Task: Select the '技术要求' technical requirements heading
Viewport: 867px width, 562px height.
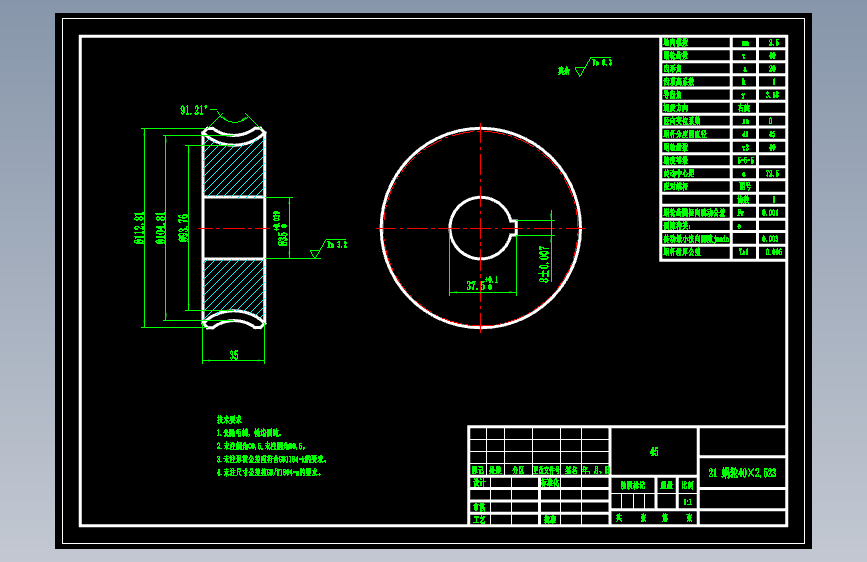Action: (229, 420)
